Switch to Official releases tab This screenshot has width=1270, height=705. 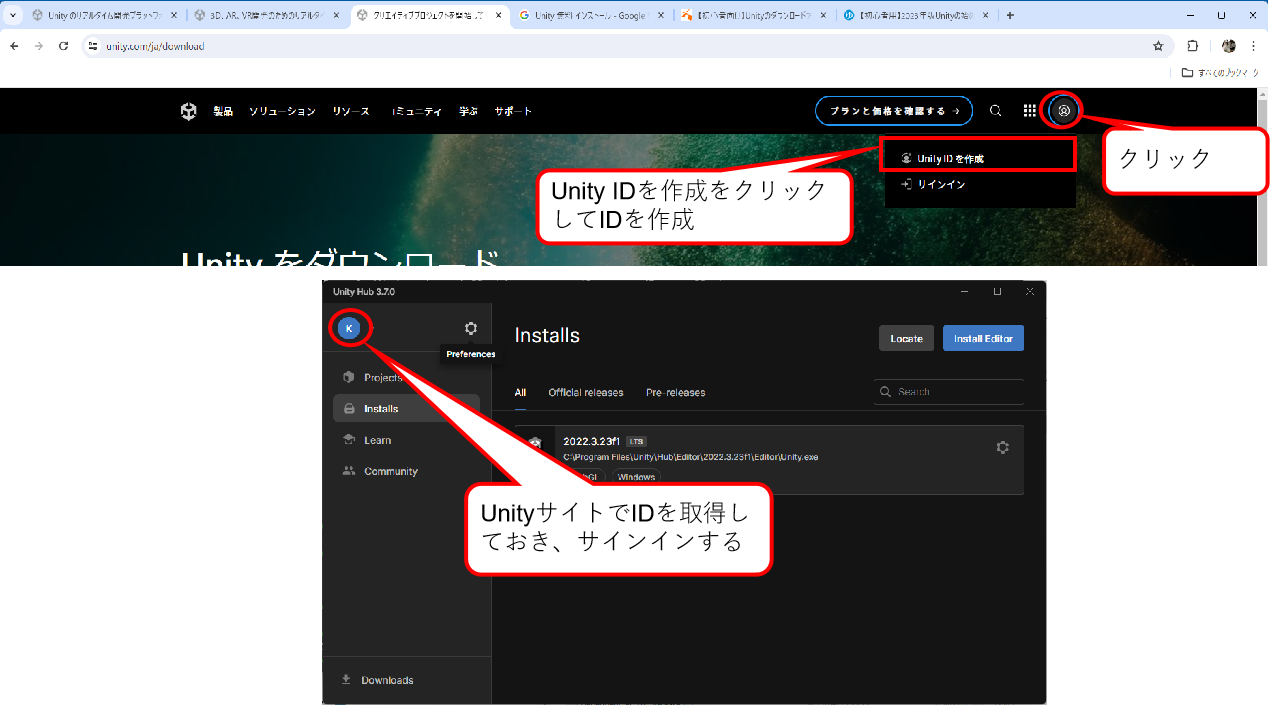[586, 392]
